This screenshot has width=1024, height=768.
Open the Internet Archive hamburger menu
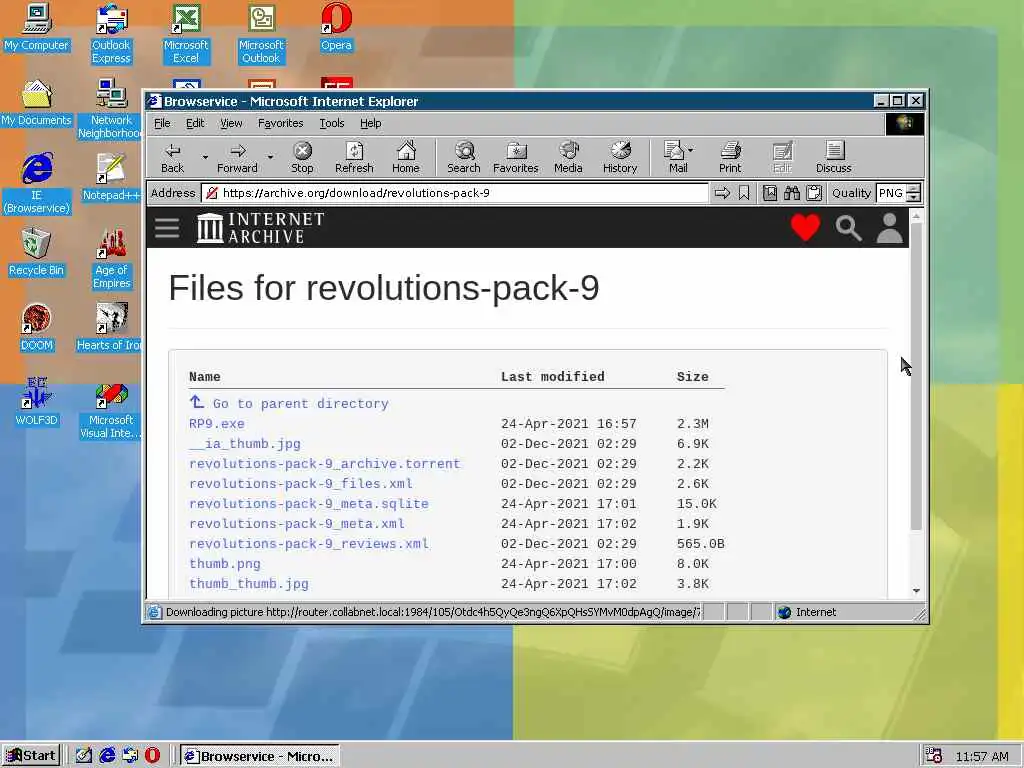click(x=167, y=227)
